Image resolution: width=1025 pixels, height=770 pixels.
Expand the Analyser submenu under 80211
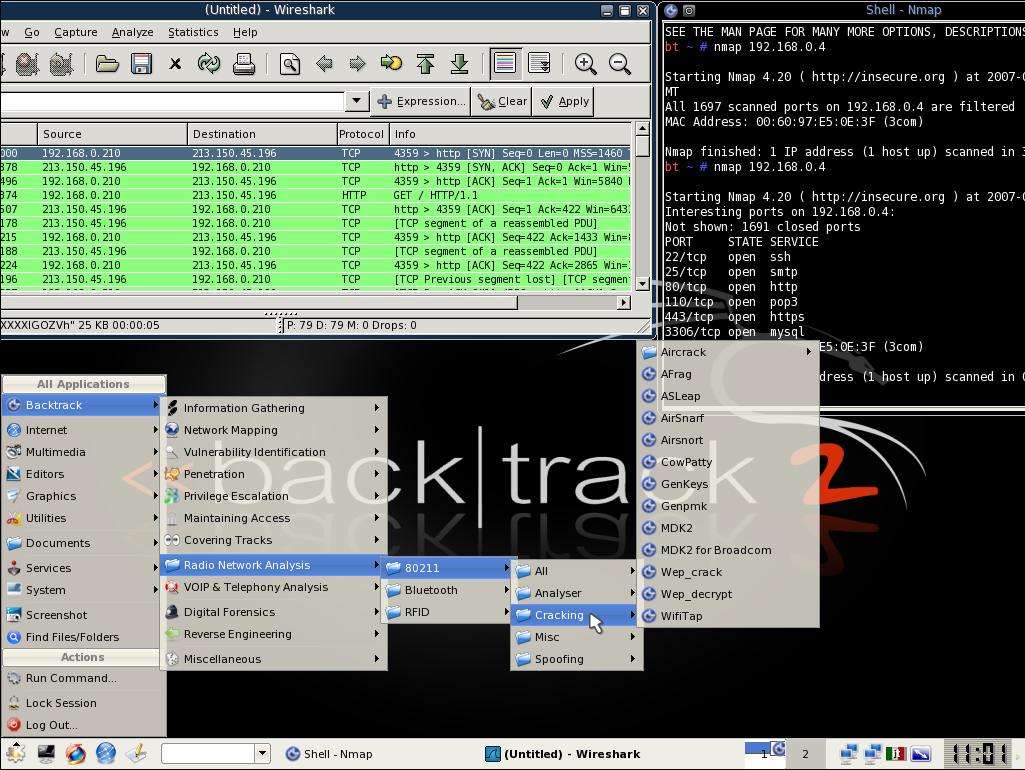(577, 594)
